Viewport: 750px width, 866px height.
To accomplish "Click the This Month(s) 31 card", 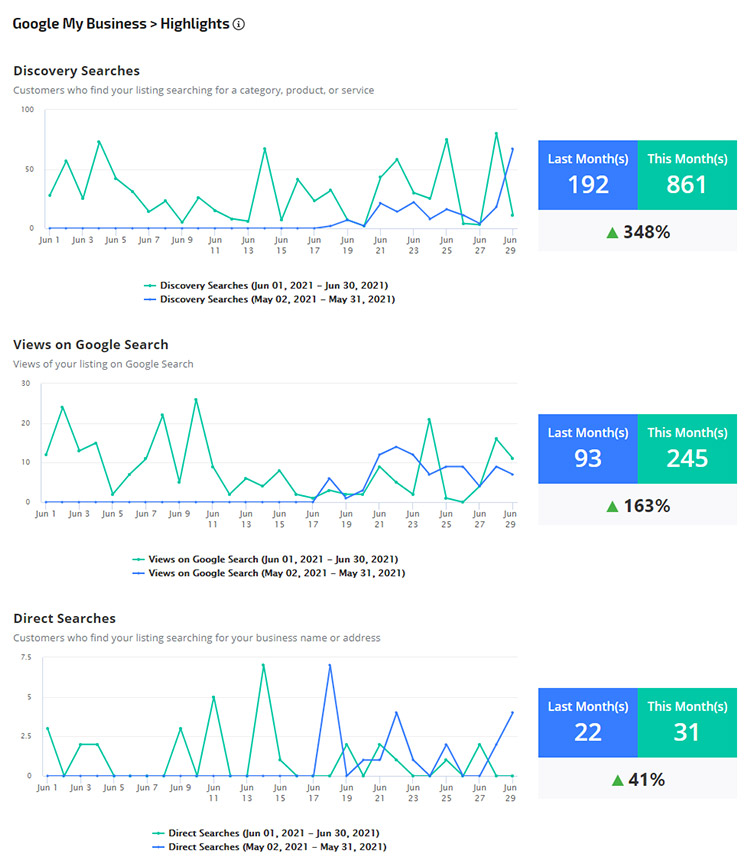I will point(686,723).
